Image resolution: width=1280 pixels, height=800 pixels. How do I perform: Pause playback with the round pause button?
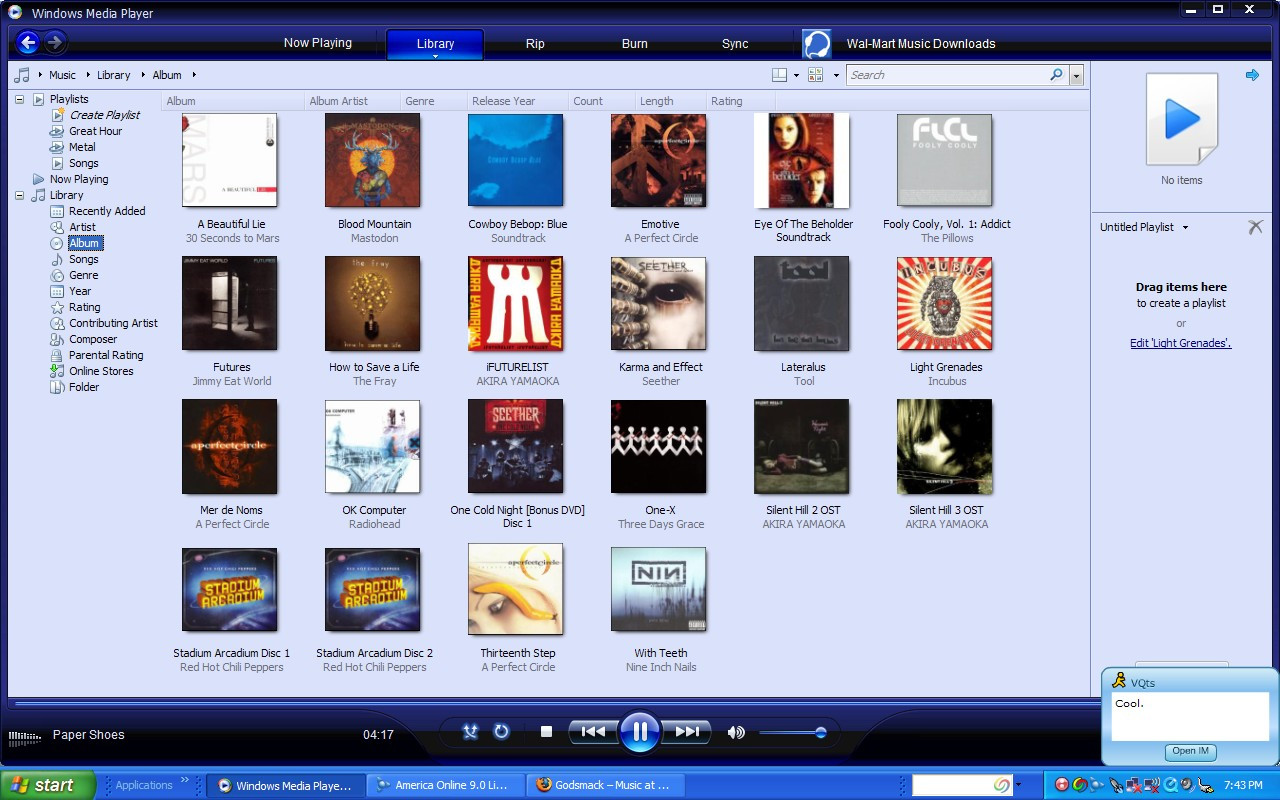tap(640, 732)
